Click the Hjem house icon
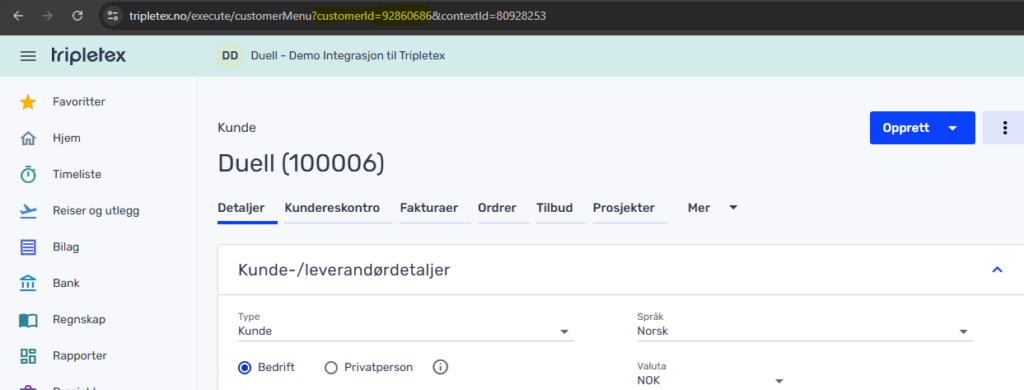Screen dimensions: 1024x390 (x=28, y=138)
